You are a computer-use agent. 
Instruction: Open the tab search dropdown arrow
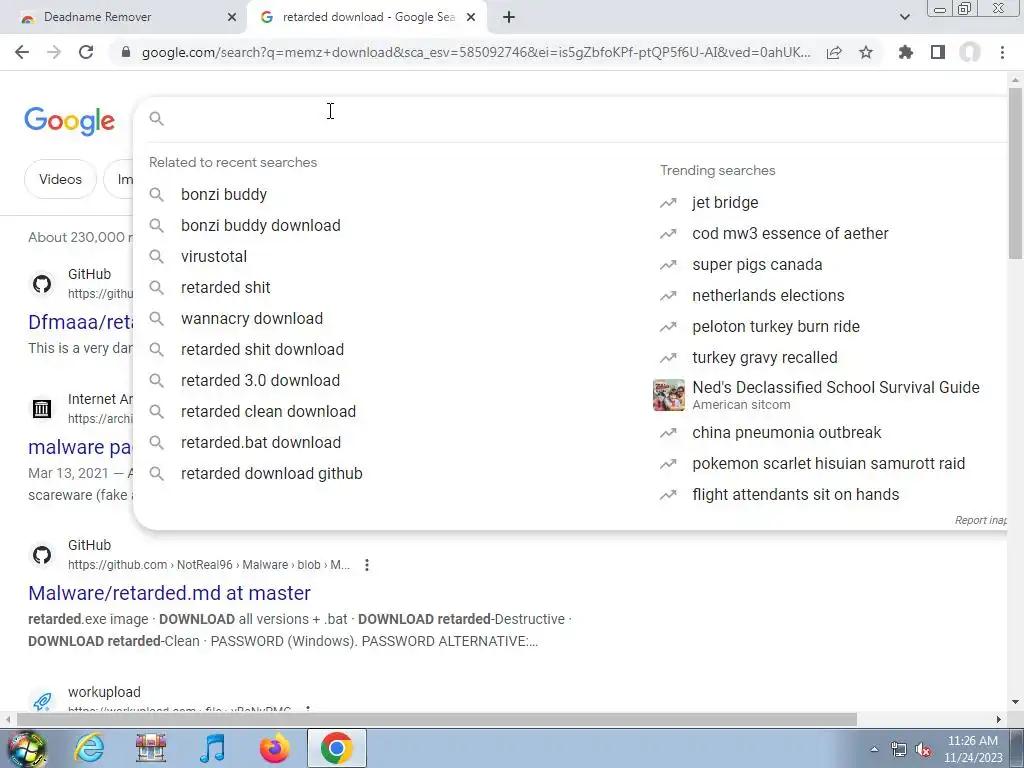point(904,17)
